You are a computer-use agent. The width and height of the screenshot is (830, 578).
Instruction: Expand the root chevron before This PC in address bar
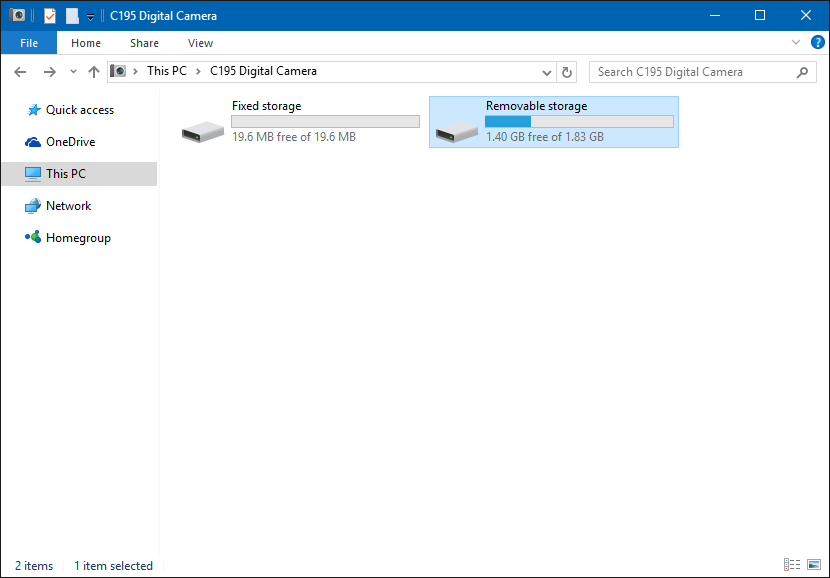(136, 71)
